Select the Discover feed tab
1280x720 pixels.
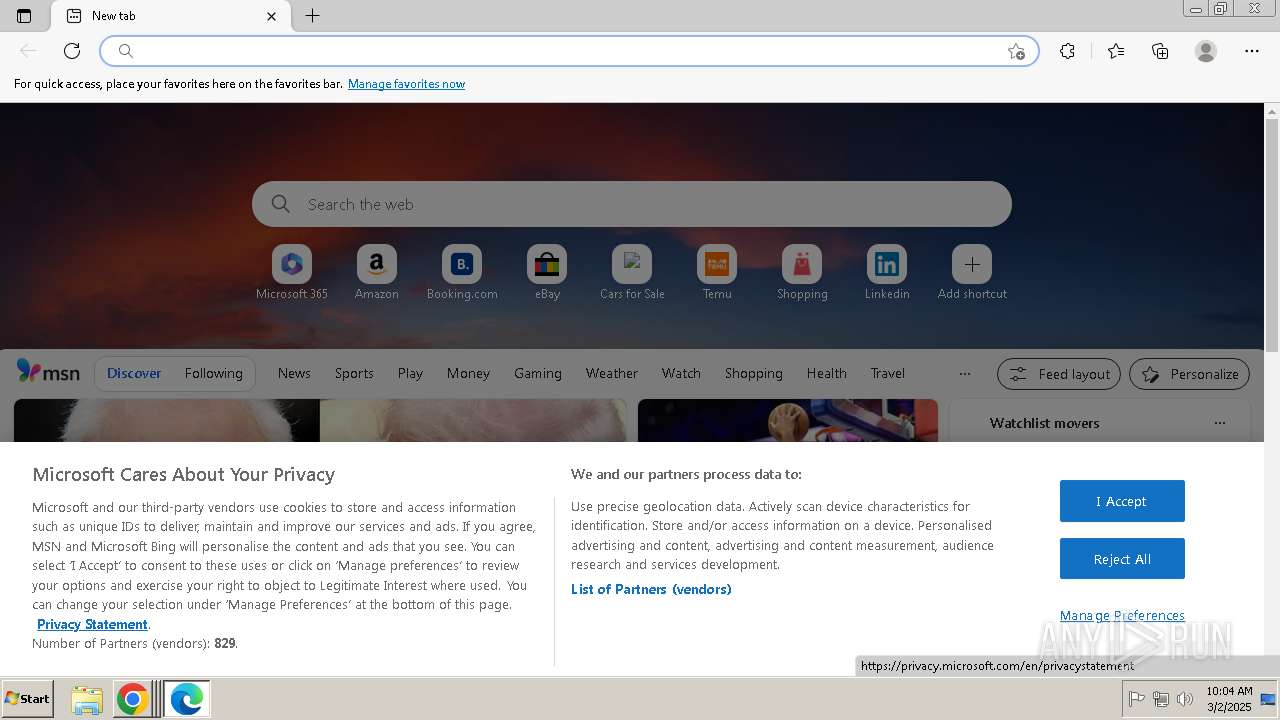tap(134, 373)
